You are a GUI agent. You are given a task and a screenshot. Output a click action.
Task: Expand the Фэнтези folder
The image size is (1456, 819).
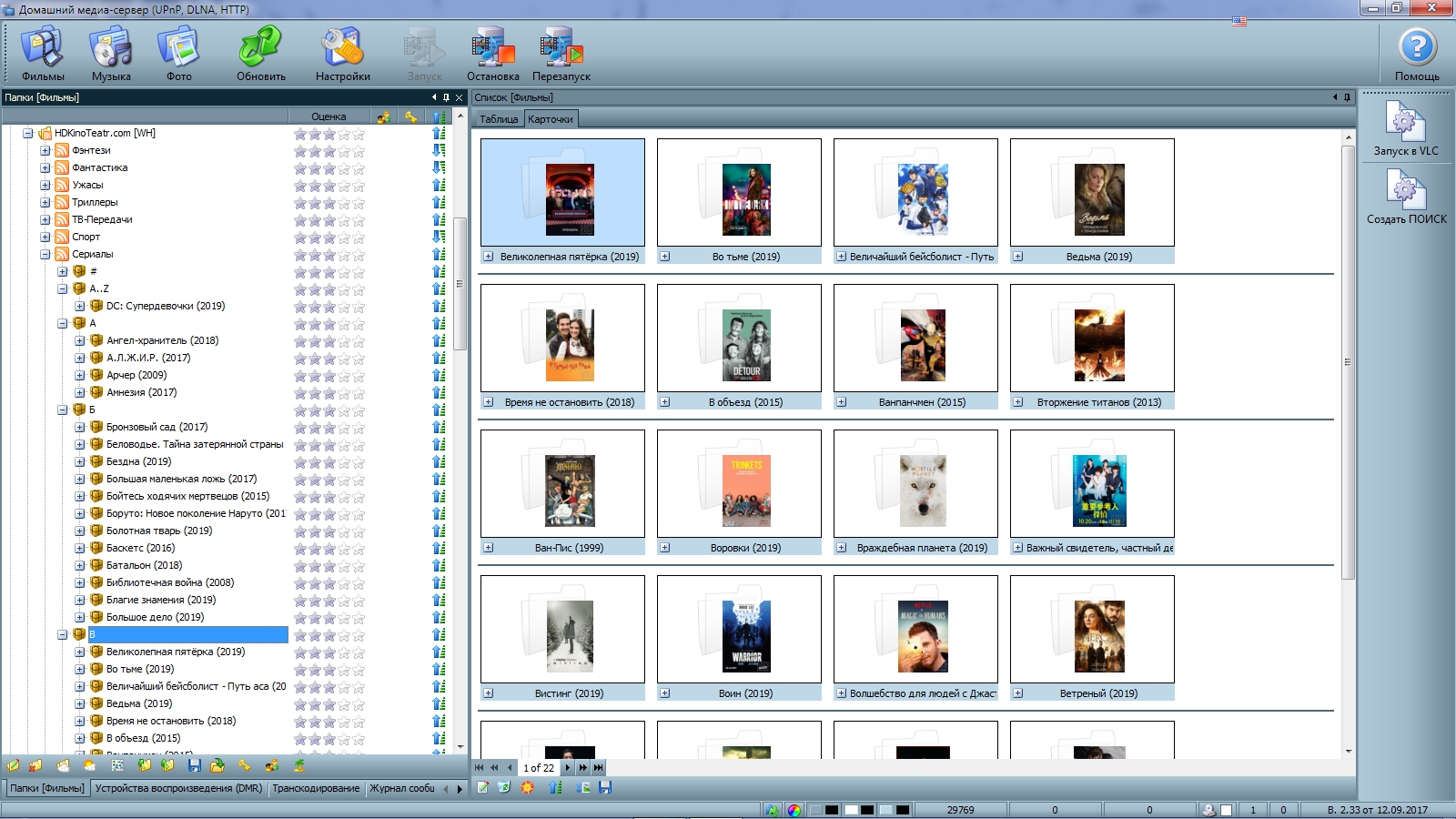[x=45, y=151]
